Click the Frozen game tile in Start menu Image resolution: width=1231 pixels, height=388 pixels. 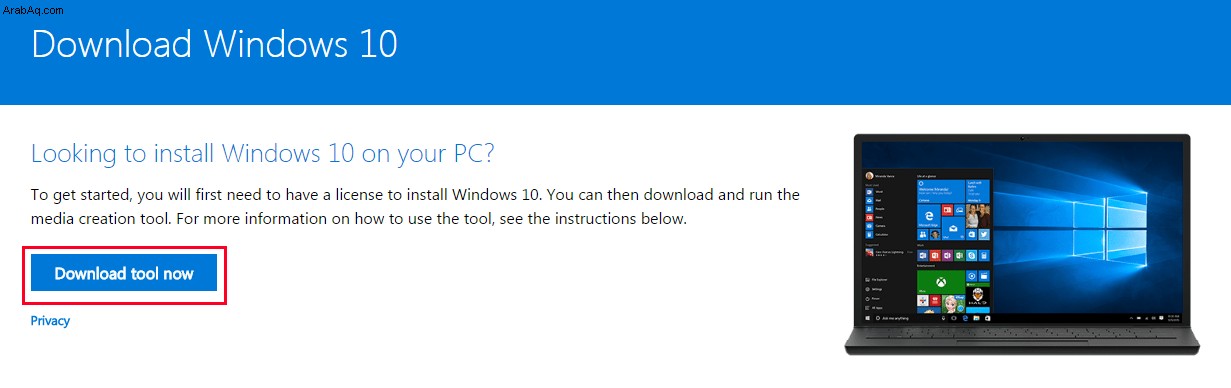[x=953, y=304]
